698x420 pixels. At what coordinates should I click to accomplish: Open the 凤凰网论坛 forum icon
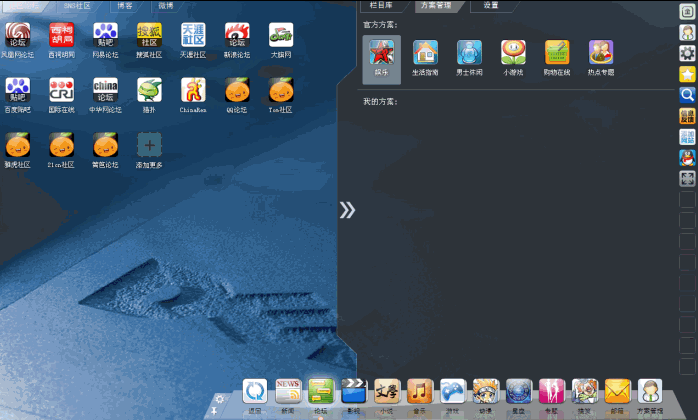tap(17, 35)
